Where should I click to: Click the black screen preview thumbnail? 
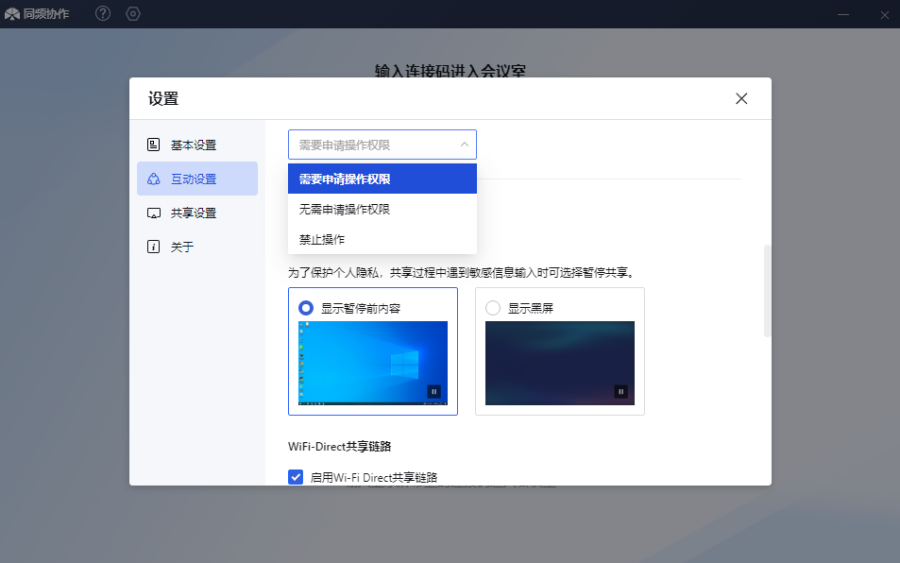[560, 362]
